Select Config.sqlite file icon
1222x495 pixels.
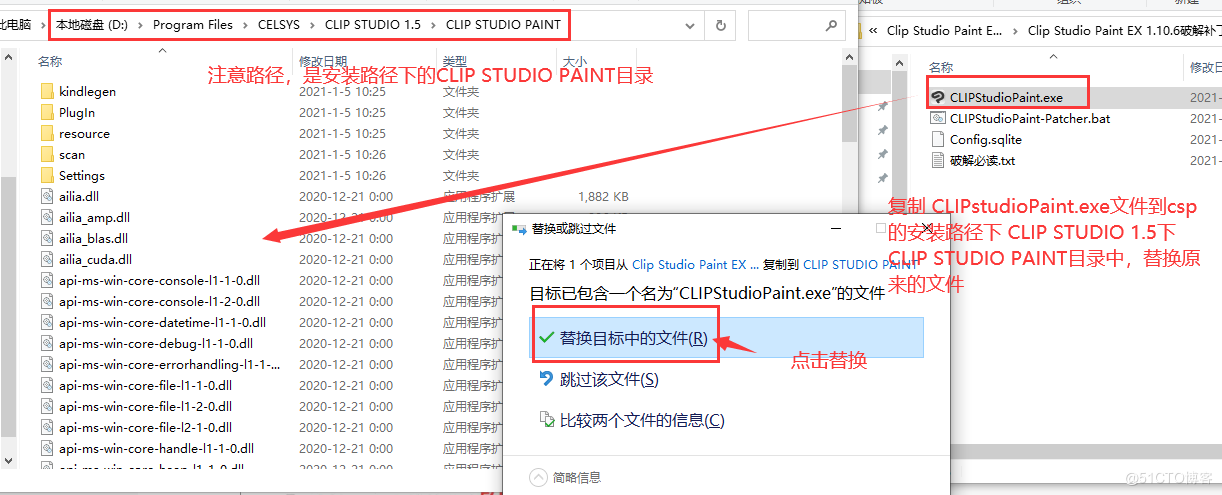click(x=937, y=139)
